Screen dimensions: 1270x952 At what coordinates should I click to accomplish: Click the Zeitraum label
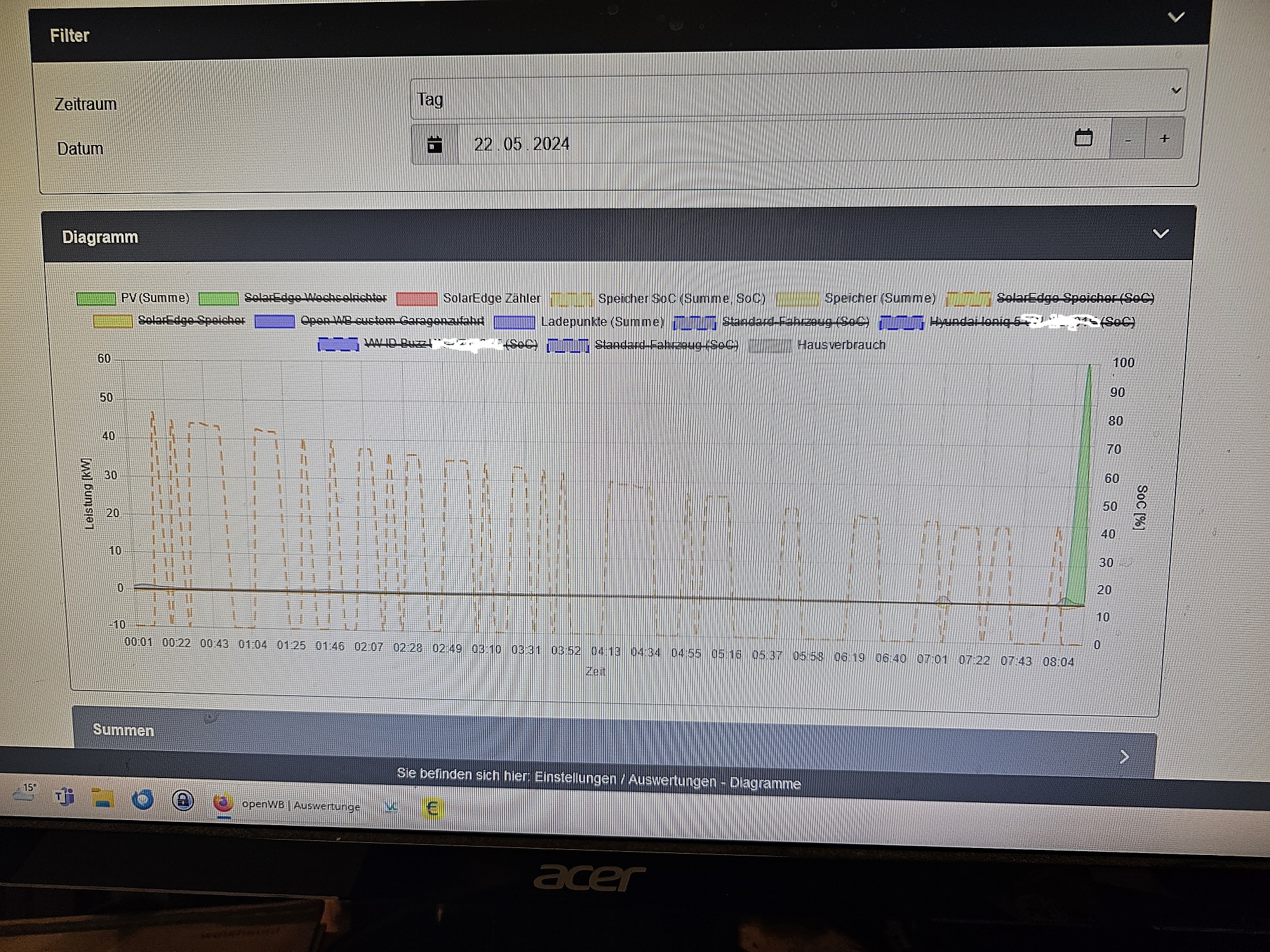[x=86, y=104]
